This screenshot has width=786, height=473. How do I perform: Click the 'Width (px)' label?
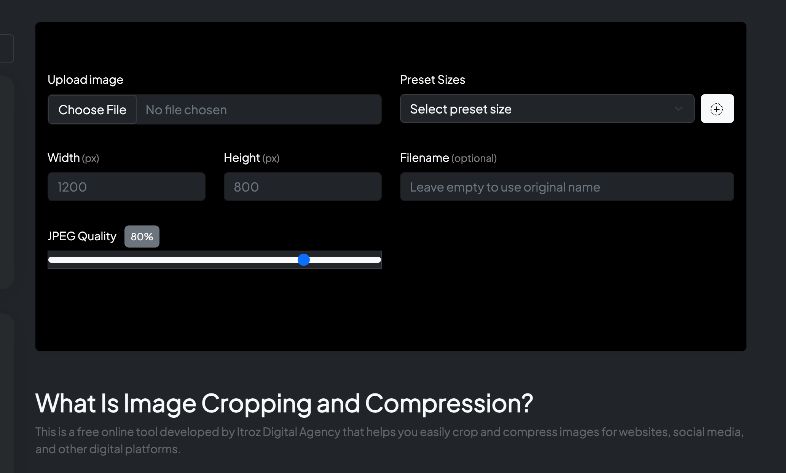(x=73, y=158)
